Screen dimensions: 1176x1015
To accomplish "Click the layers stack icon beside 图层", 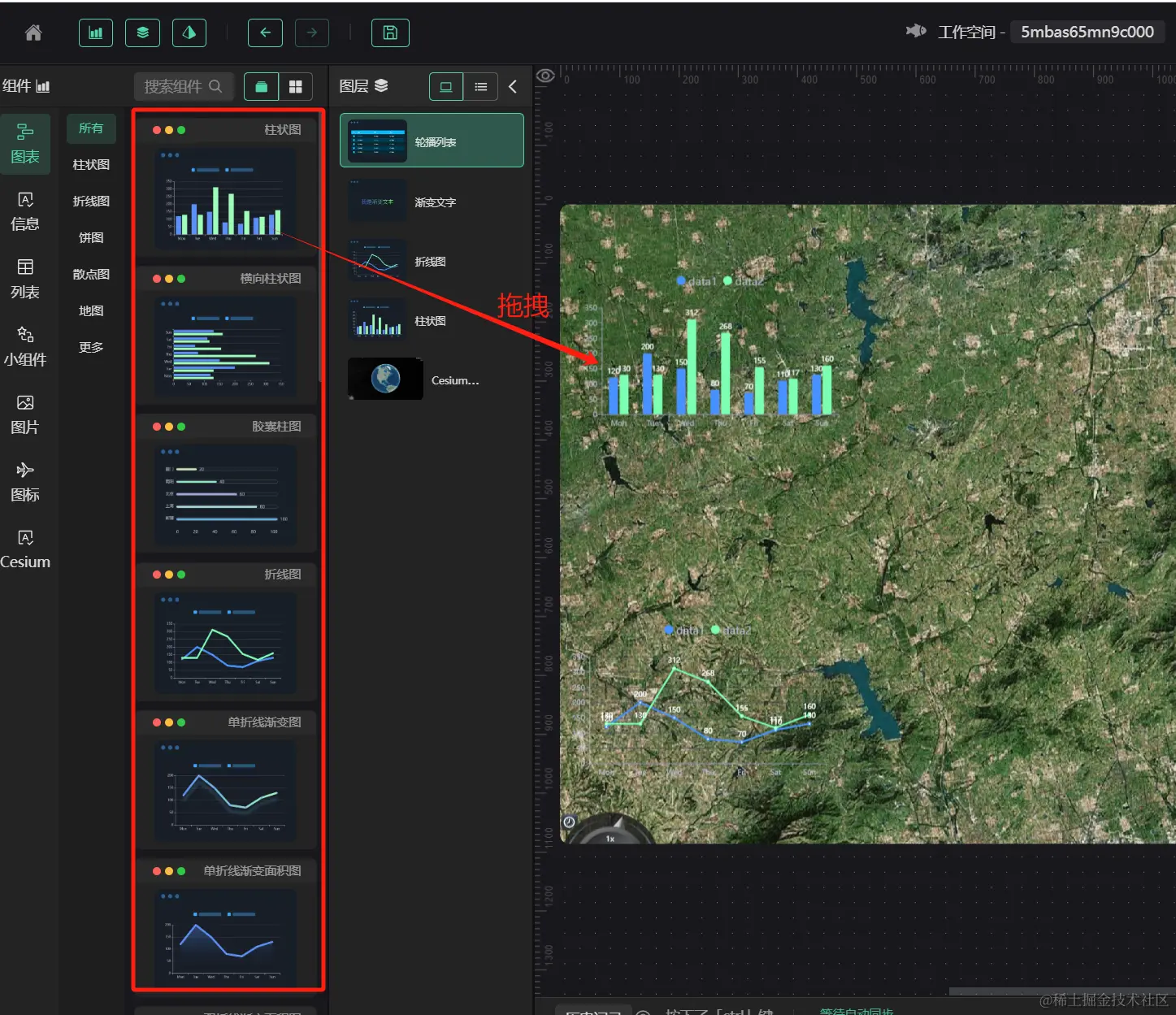I will pyautogui.click(x=381, y=85).
